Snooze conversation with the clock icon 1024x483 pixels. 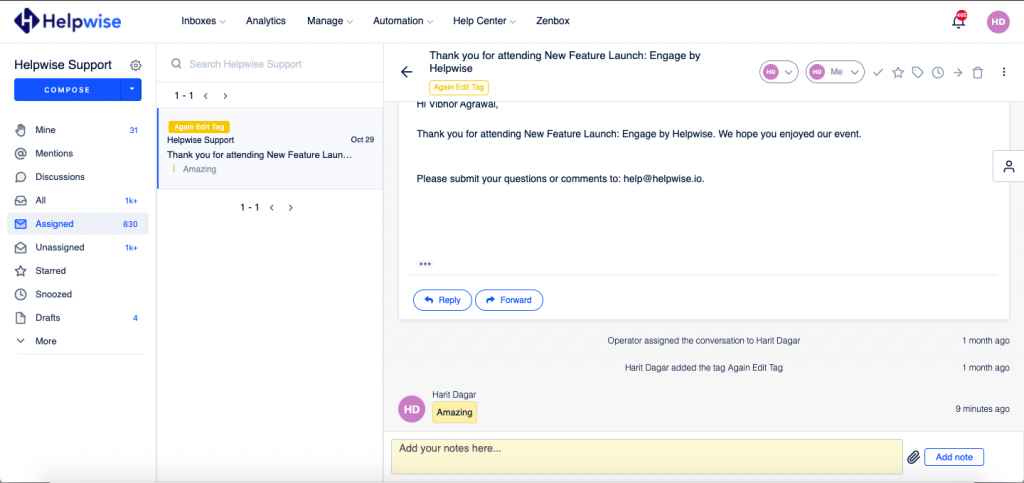pyautogui.click(x=938, y=72)
